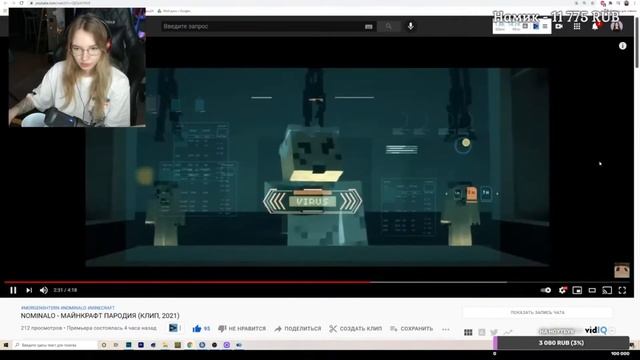Open Chrome from the taskbar
Image resolution: width=640 pixels, height=360 pixels.
pos(190,345)
